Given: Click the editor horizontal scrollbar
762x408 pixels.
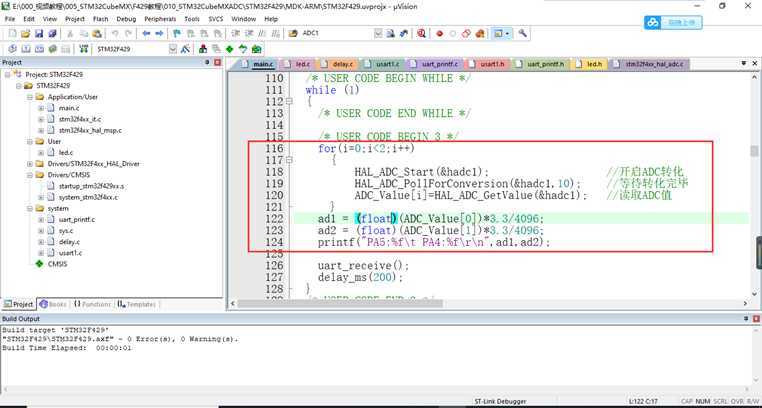Looking at the screenshot, I should point(340,303).
